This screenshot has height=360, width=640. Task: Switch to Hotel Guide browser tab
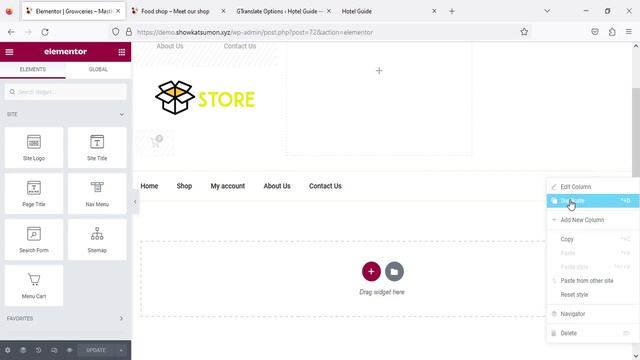point(388,11)
